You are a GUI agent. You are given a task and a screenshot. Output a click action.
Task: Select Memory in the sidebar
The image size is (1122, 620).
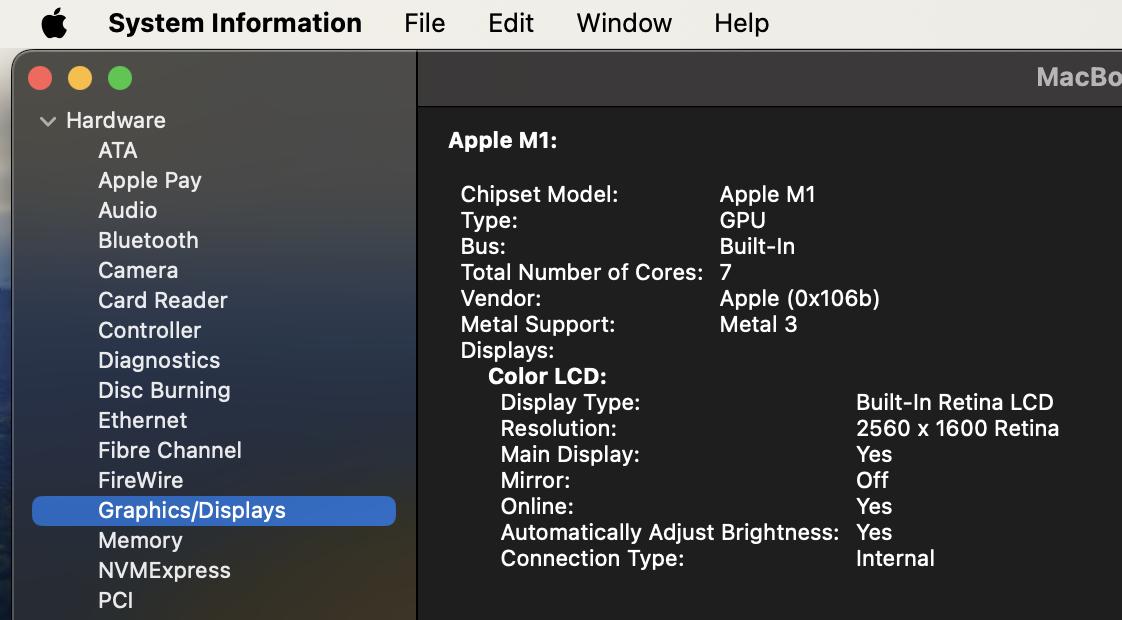point(140,541)
